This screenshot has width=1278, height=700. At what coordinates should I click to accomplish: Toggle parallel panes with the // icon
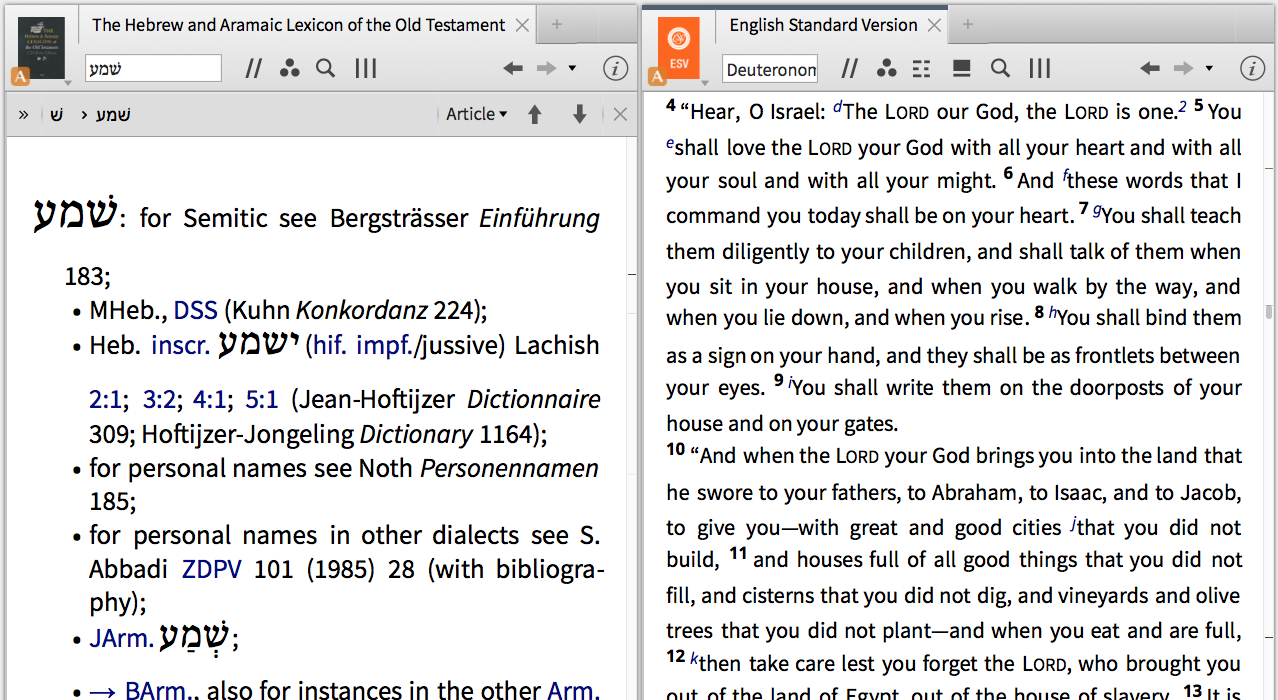pos(253,68)
